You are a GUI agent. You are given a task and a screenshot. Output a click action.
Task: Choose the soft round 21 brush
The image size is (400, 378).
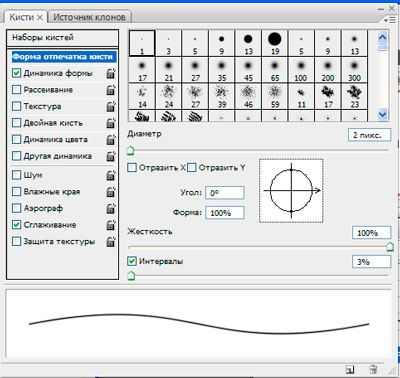(x=169, y=70)
